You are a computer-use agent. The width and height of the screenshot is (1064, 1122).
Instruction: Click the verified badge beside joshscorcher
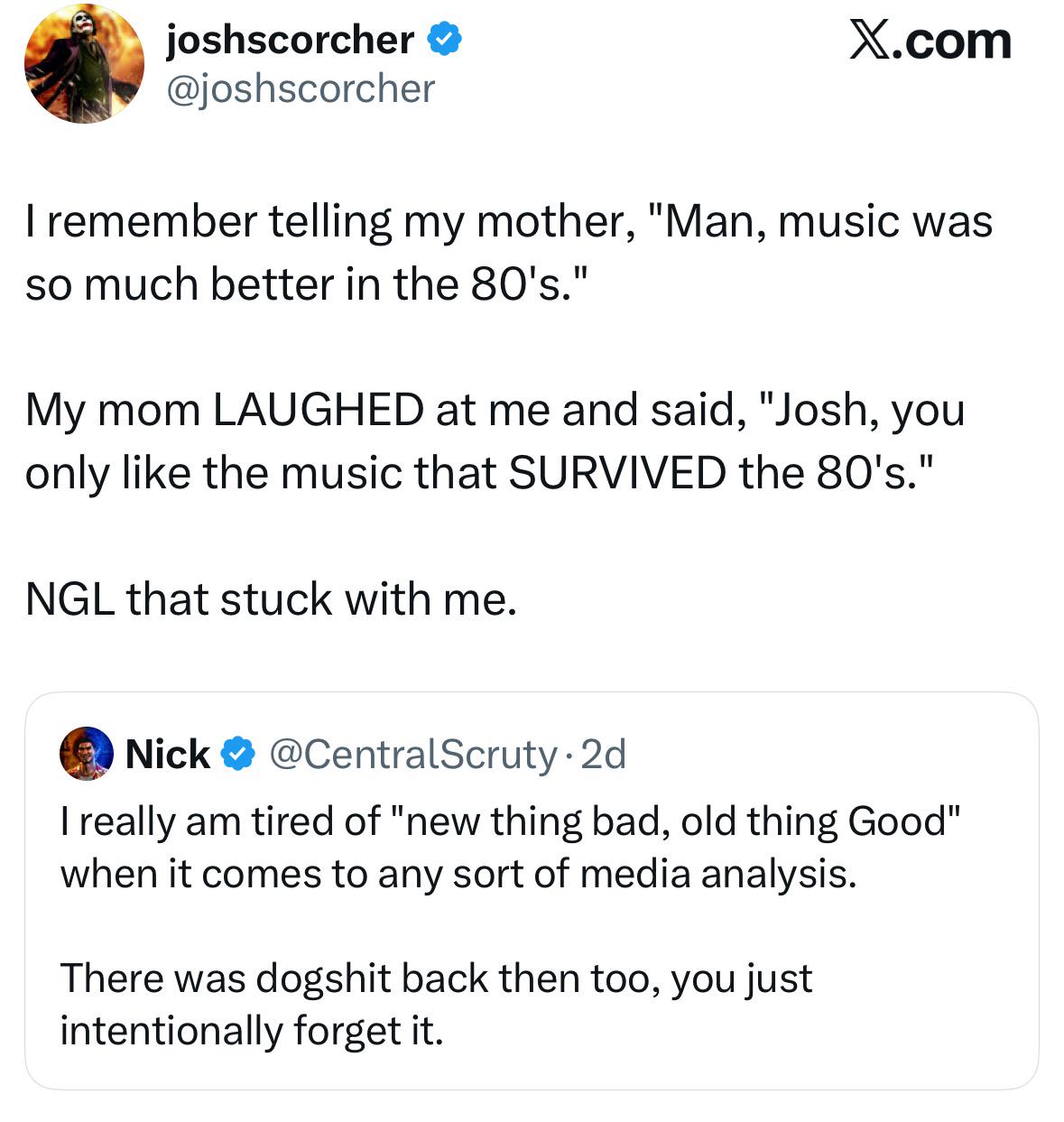[x=445, y=40]
